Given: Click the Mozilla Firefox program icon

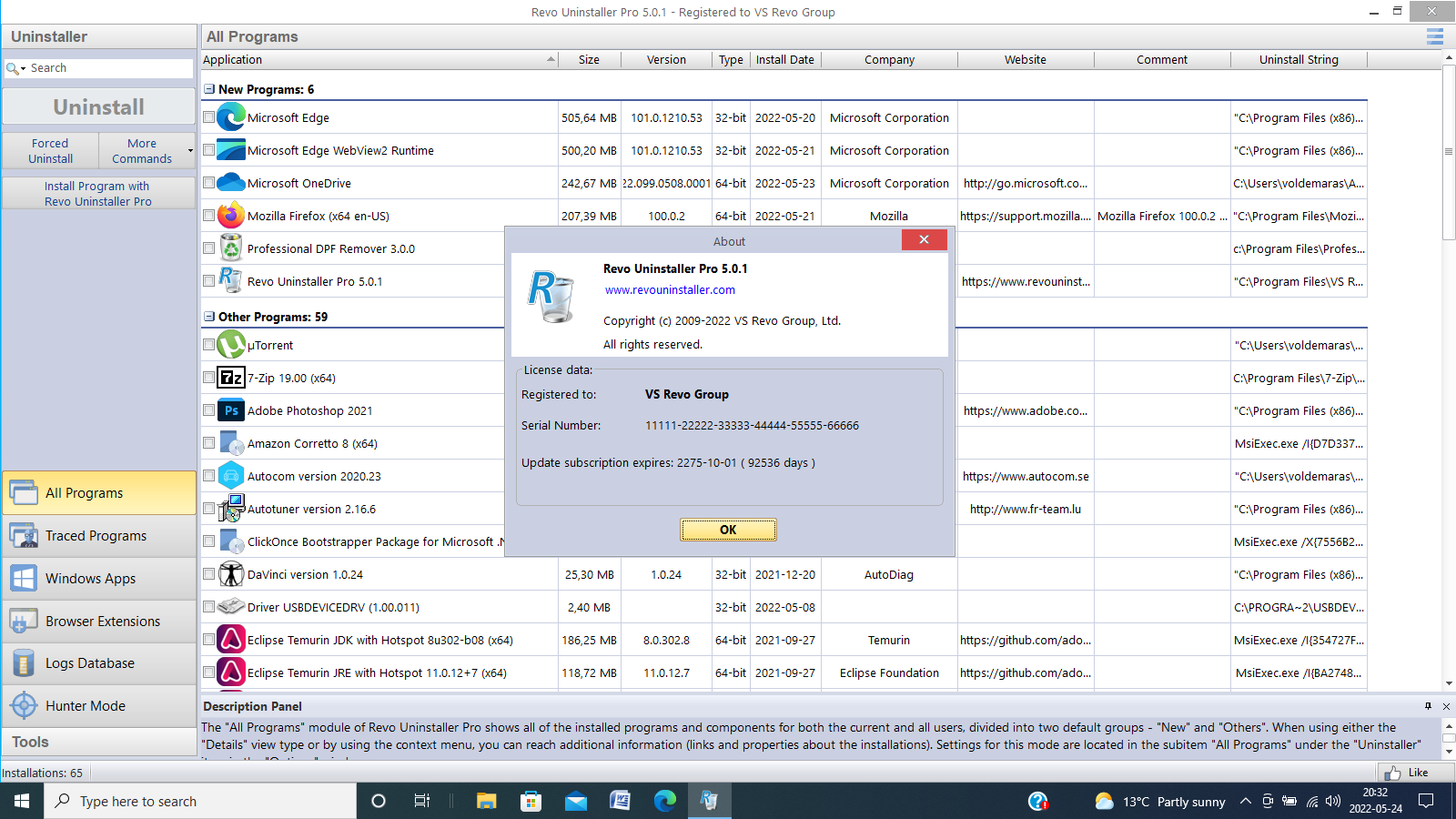Looking at the screenshot, I should (x=231, y=216).
